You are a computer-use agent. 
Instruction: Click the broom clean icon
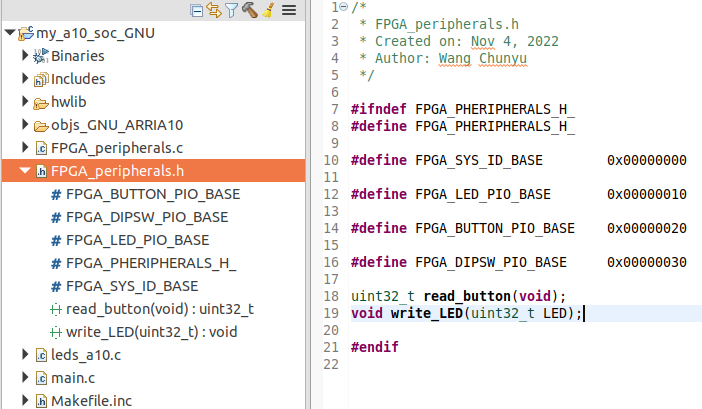coord(269,9)
